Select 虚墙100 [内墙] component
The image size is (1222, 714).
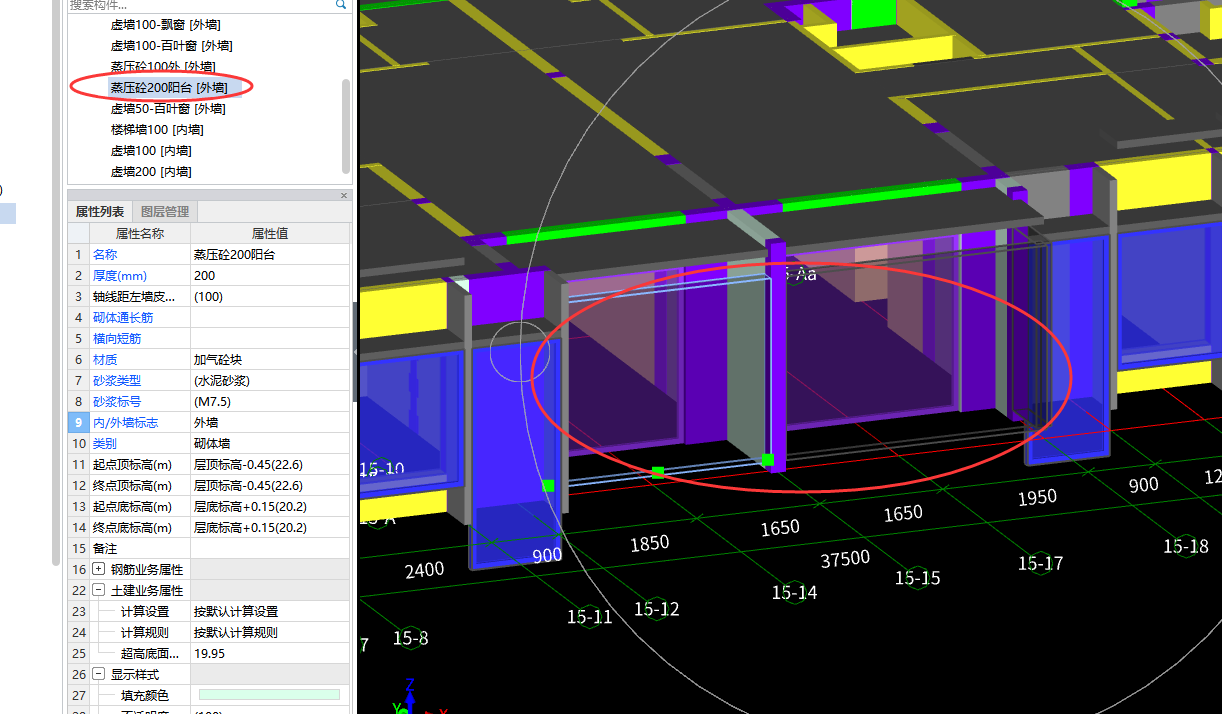(150, 150)
